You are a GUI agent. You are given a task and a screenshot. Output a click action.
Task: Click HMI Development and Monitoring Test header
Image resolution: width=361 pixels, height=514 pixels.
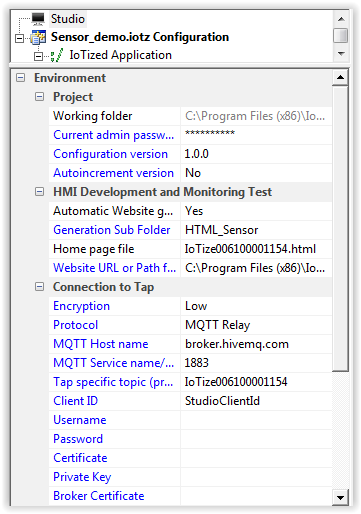coord(162,192)
